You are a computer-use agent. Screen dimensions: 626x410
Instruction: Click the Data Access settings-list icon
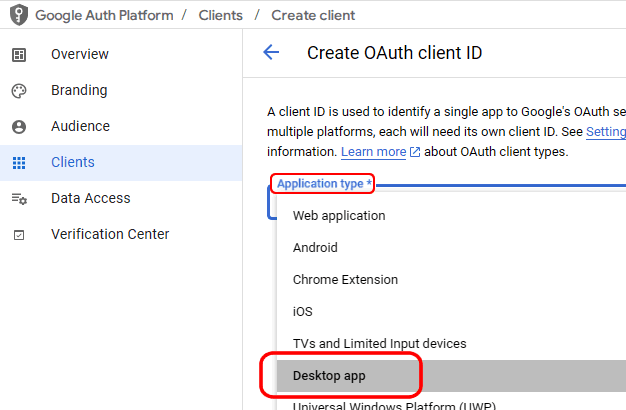click(x=19, y=198)
